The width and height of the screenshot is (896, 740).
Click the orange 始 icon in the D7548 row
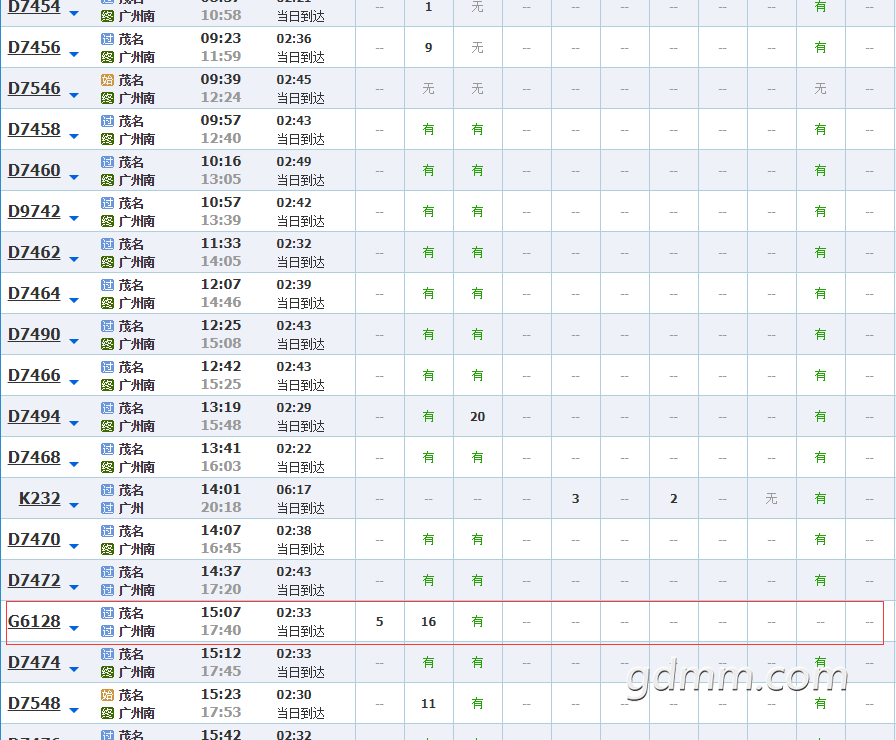point(107,695)
